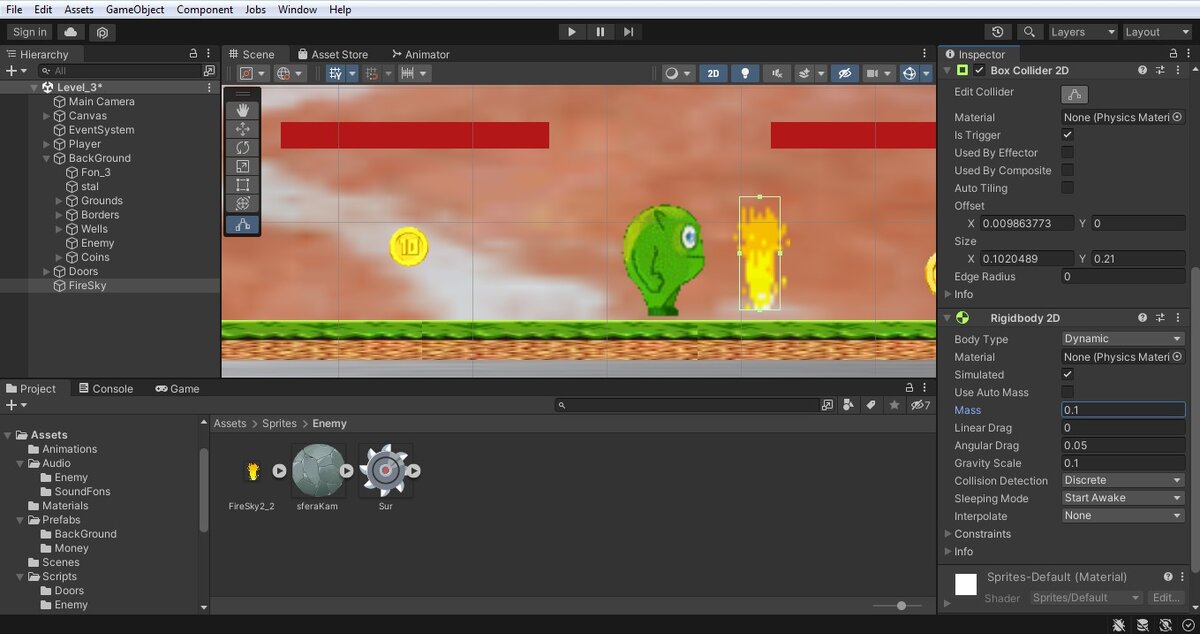Screen dimensions: 1200x634
Task: Toggle scene visibility hidden-objects icon
Action: point(844,73)
